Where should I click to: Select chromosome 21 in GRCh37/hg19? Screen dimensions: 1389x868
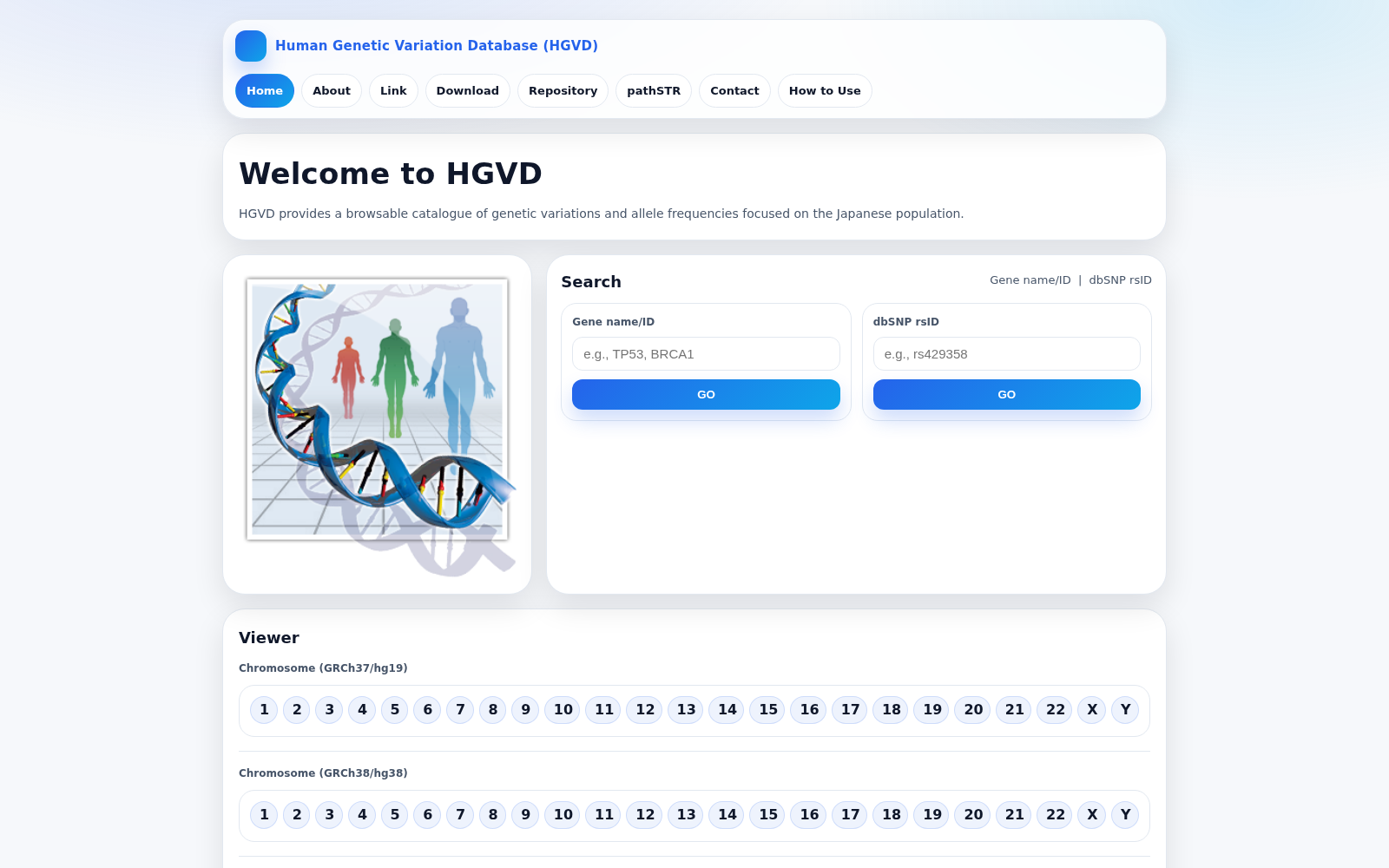tap(1014, 710)
